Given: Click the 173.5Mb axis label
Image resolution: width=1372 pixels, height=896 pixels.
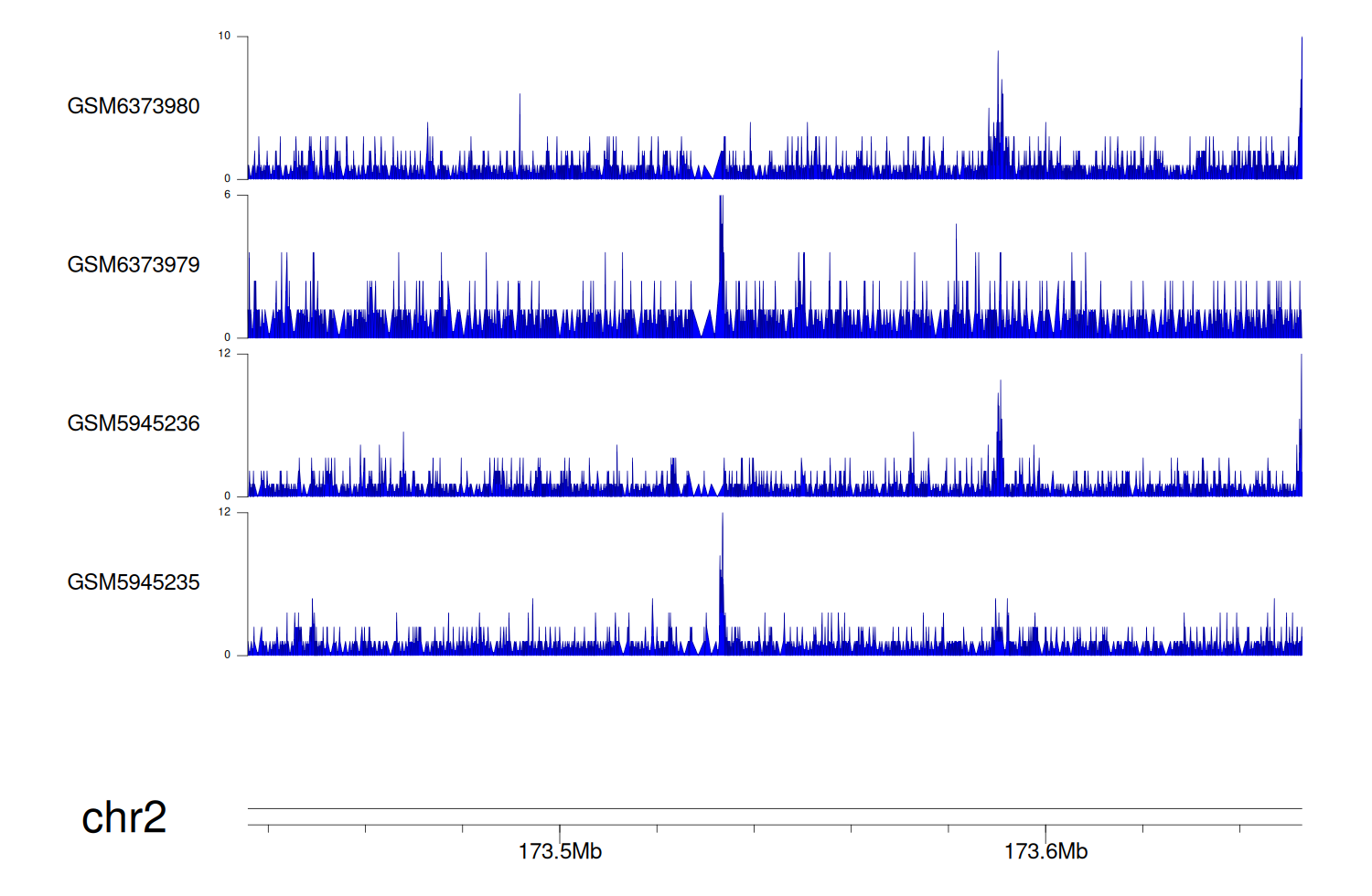Looking at the screenshot, I should 560,852.
